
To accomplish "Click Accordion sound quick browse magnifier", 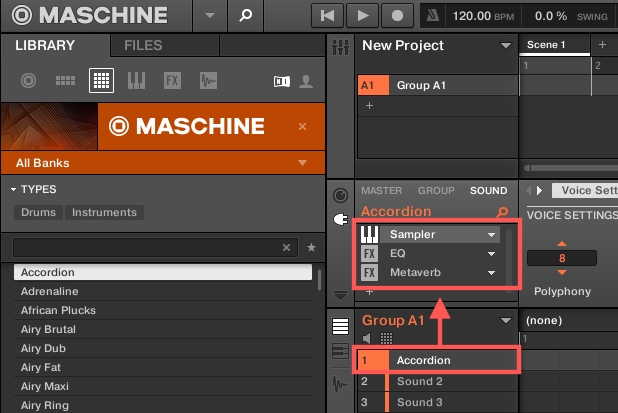I will pos(502,212).
